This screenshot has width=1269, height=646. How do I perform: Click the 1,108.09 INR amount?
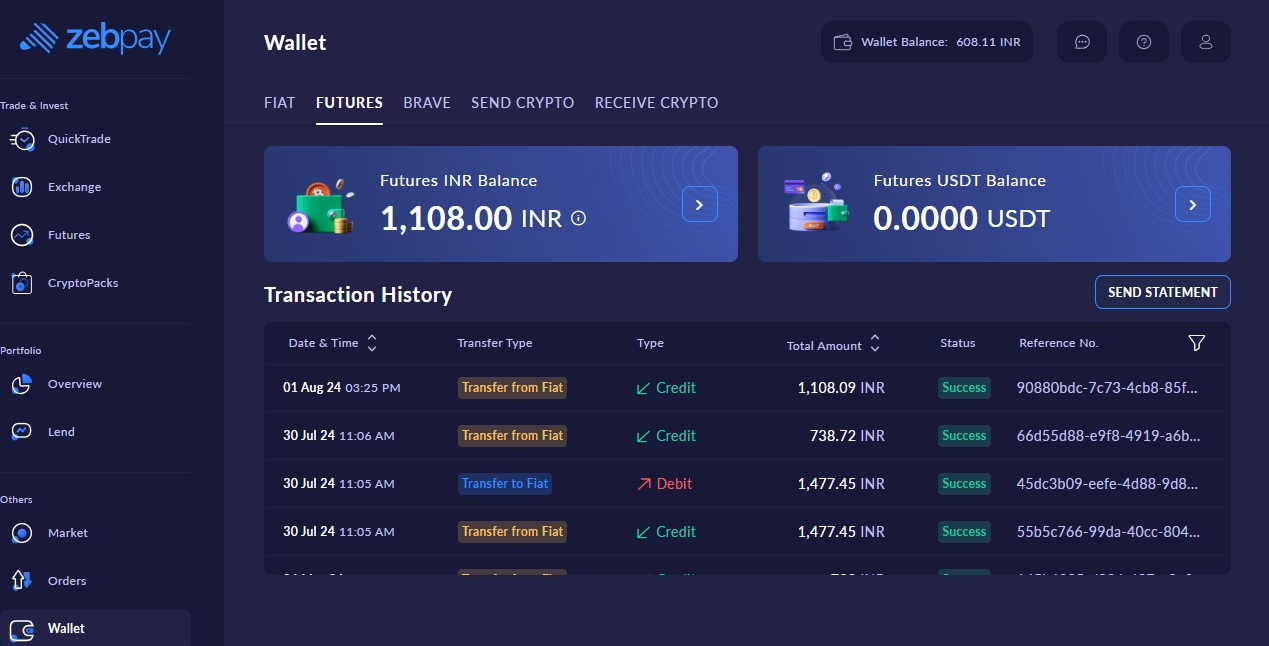(841, 388)
